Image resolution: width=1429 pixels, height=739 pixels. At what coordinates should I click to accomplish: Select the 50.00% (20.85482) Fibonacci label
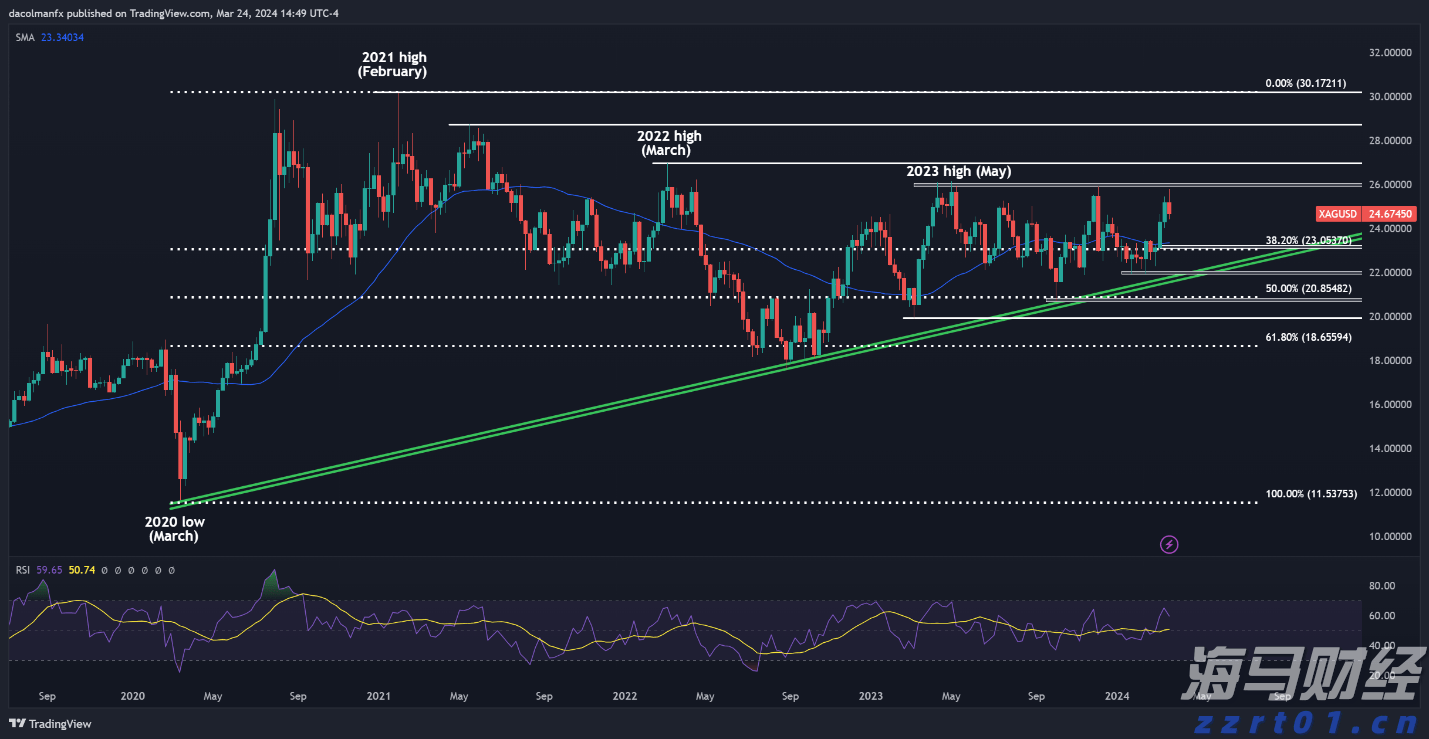(x=1308, y=288)
